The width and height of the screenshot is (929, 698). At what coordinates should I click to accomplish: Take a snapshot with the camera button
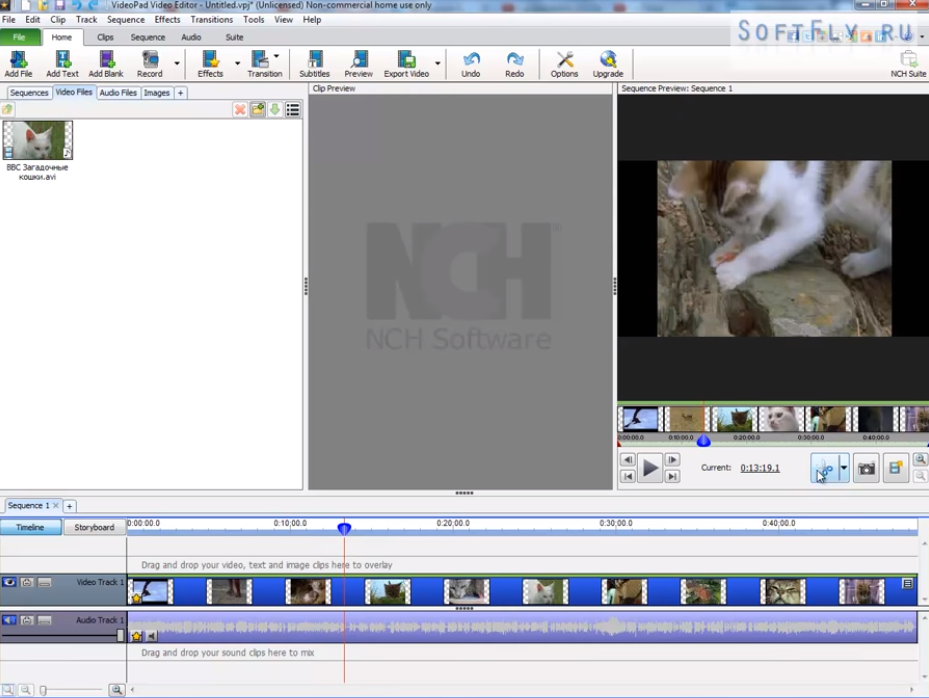pos(866,469)
